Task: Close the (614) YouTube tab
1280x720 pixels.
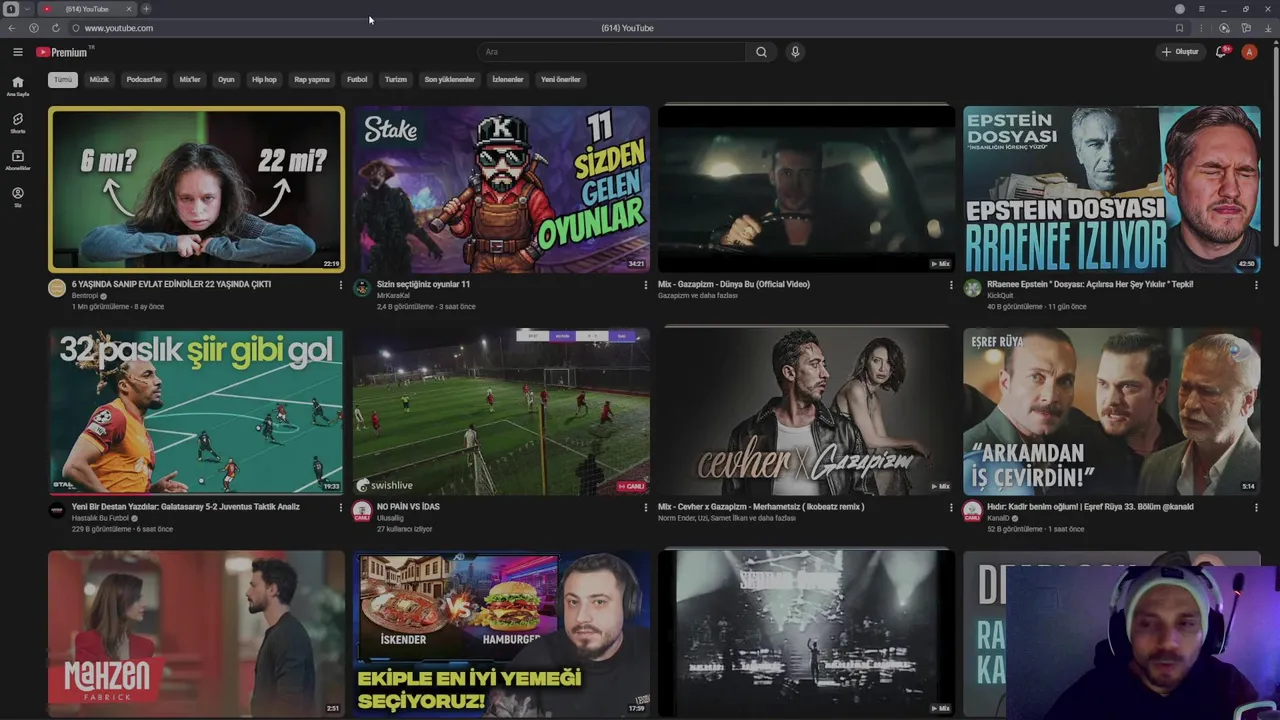Action: [x=128, y=9]
